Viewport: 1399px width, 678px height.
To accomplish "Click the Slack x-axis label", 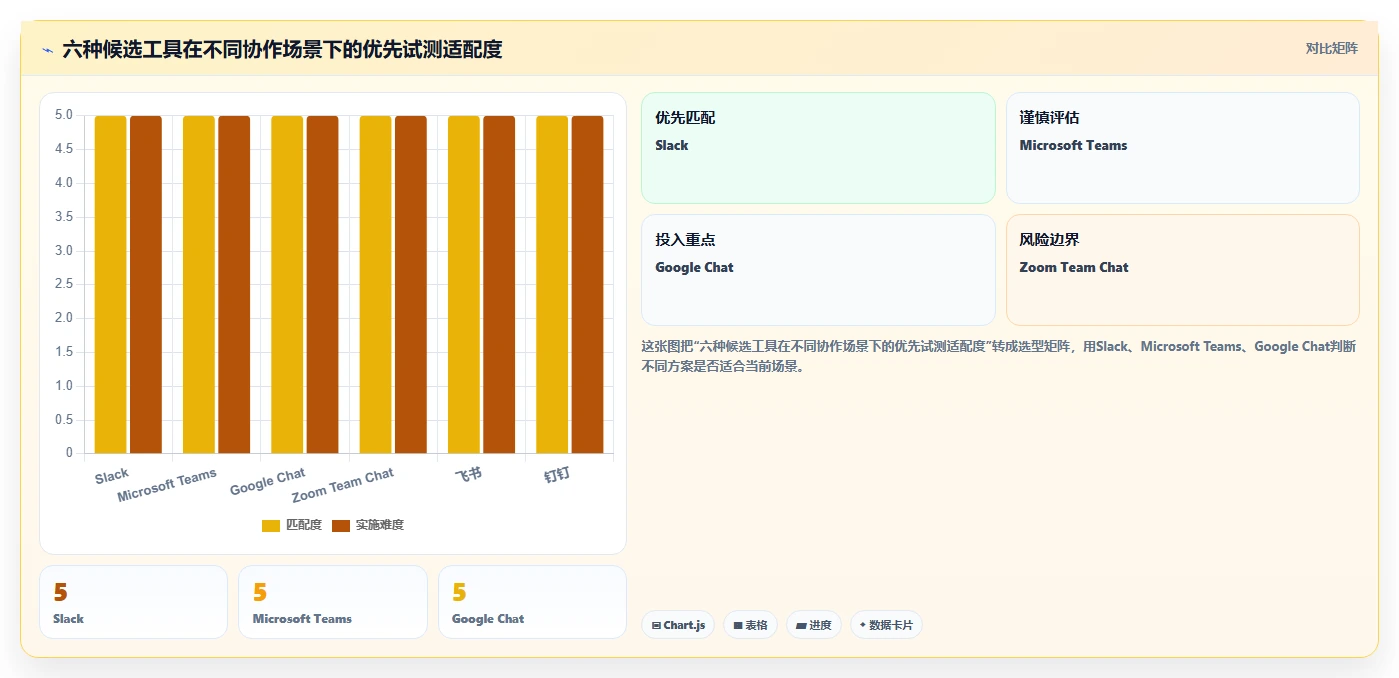I will (112, 476).
